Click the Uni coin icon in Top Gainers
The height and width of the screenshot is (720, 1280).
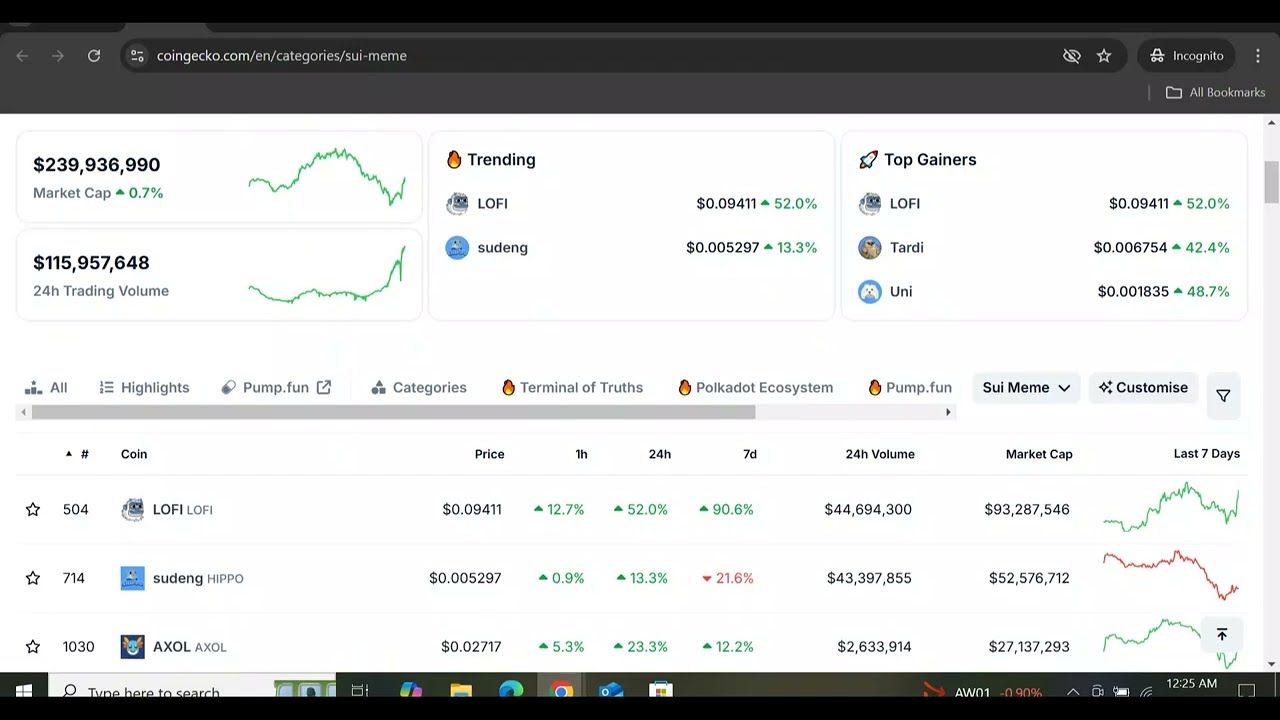pos(870,292)
